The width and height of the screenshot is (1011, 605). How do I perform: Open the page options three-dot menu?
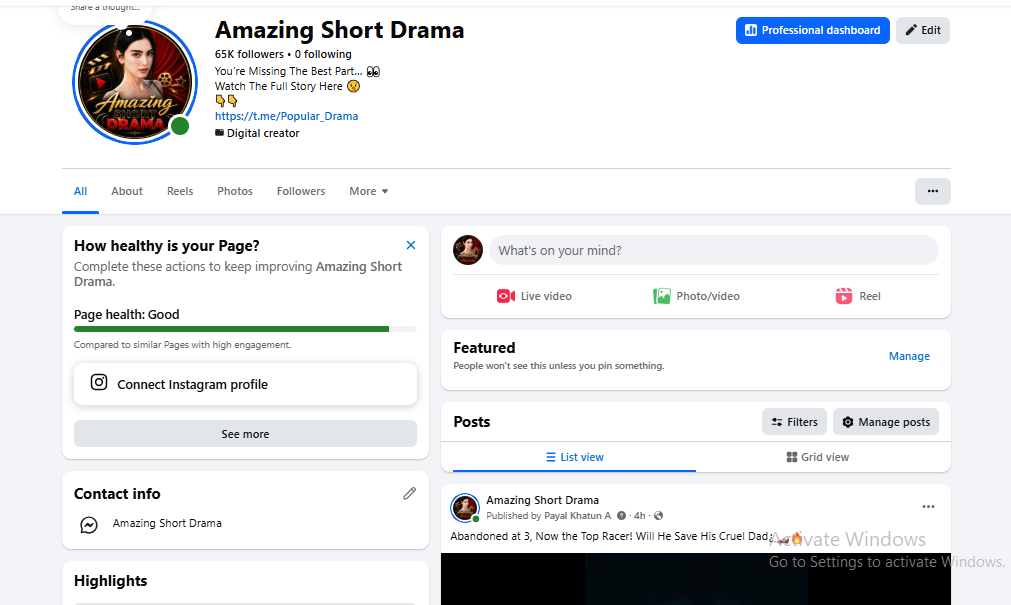pos(932,191)
